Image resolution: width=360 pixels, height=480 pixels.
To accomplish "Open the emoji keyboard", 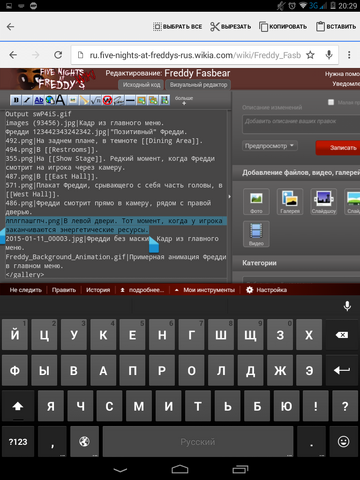I will [343, 442].
